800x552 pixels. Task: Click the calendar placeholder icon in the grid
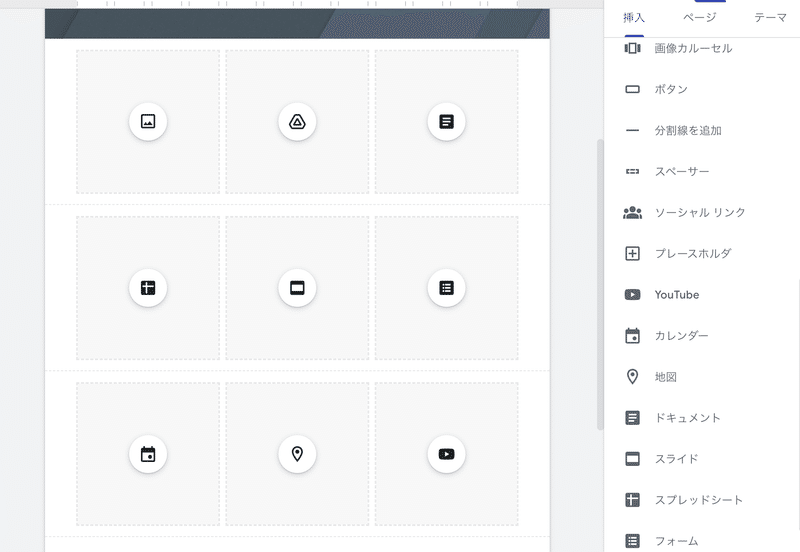point(148,454)
